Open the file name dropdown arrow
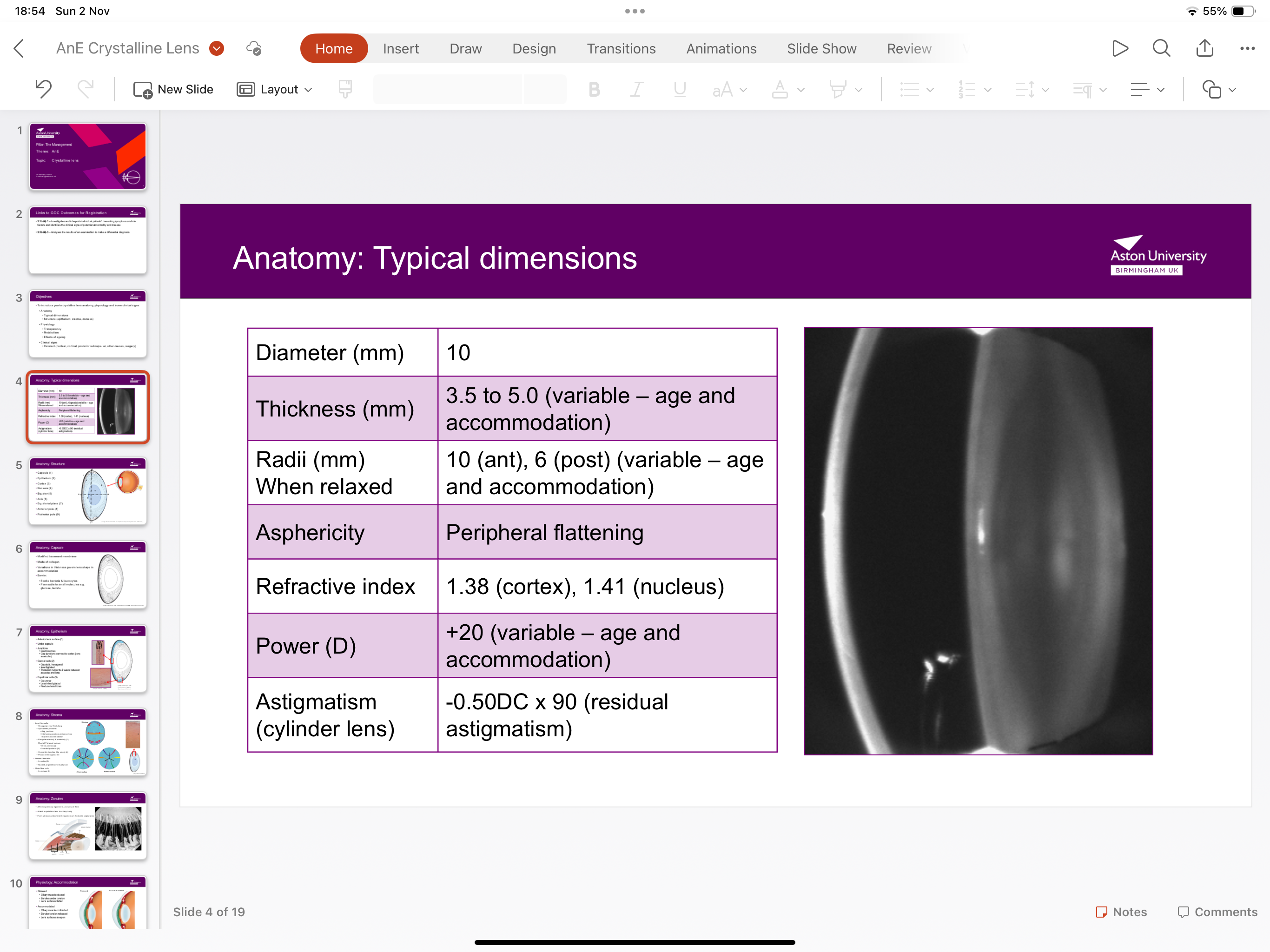This screenshot has height=952, width=1270. point(217,48)
